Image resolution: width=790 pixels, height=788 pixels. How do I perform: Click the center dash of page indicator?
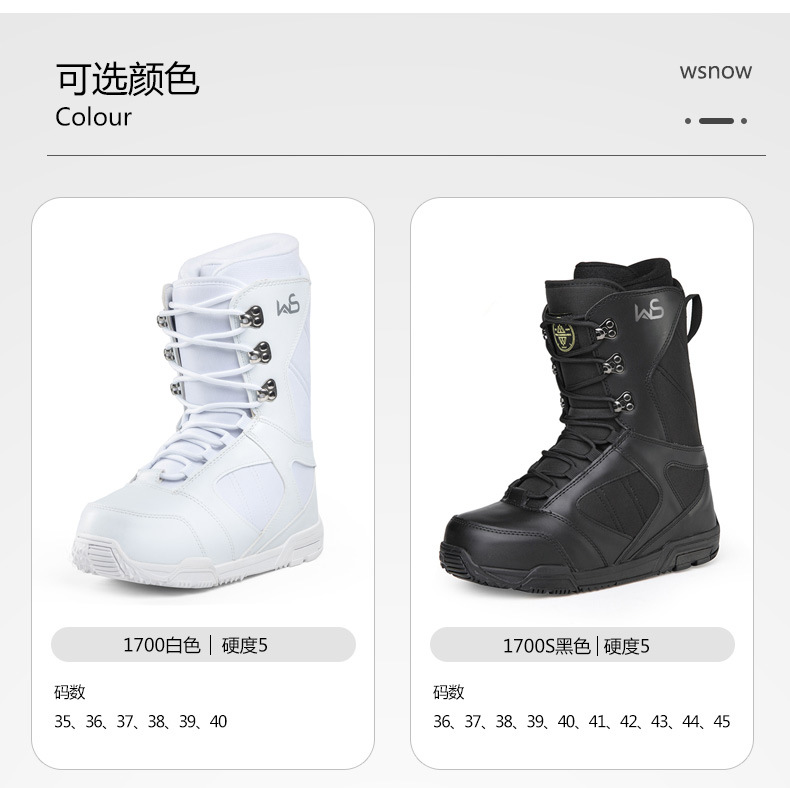coord(716,121)
